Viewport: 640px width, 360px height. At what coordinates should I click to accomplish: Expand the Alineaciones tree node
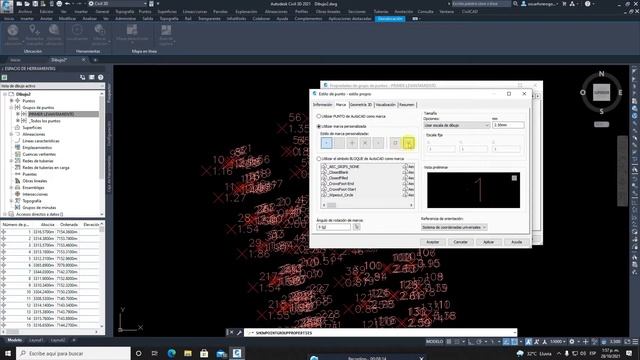point(11,134)
